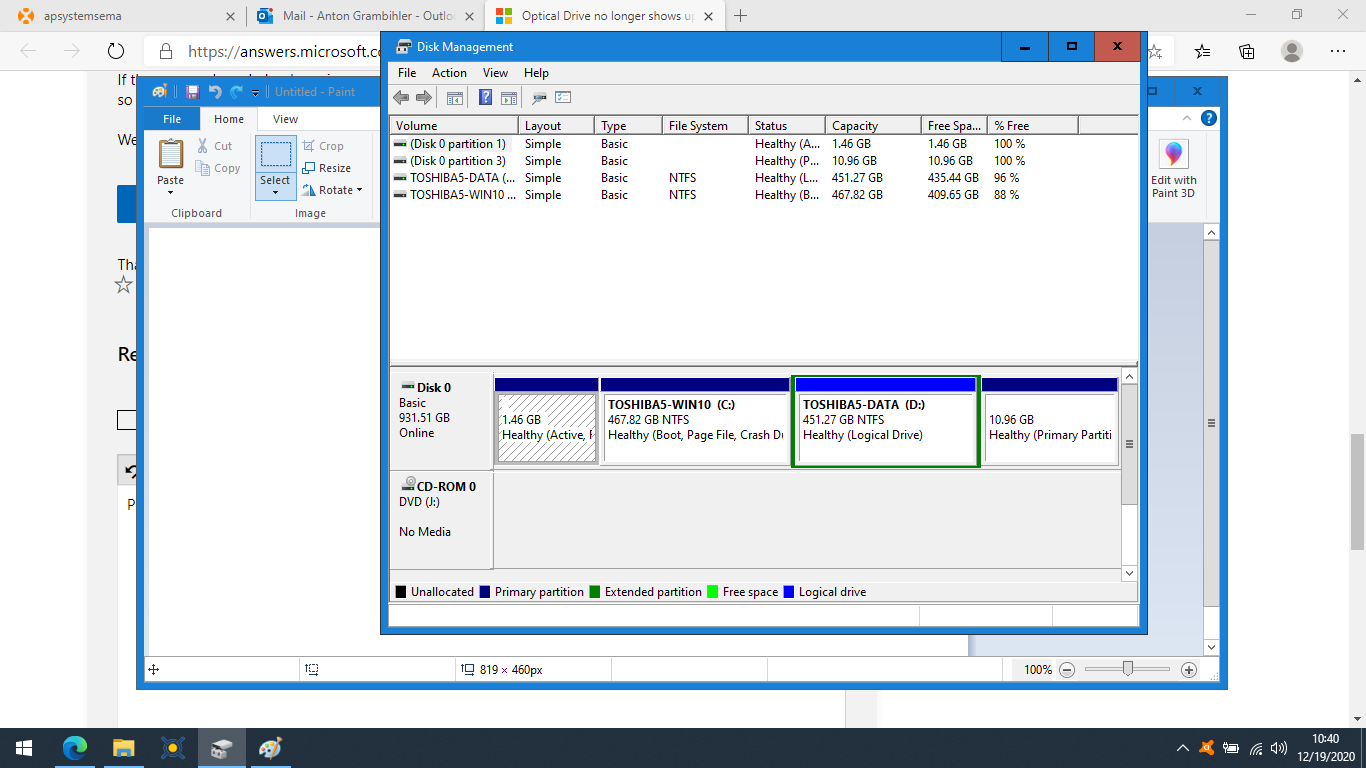Open Edge from the Windows taskbar
The height and width of the screenshot is (768, 1366).
(74, 748)
